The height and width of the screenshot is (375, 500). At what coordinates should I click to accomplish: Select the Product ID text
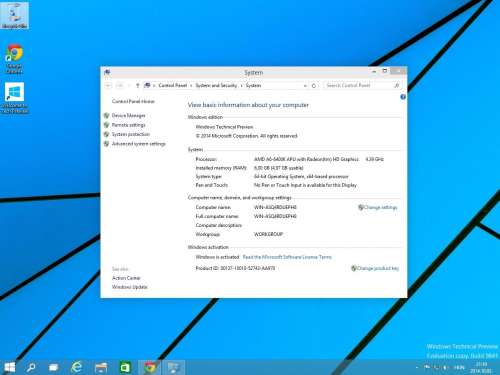(235, 268)
